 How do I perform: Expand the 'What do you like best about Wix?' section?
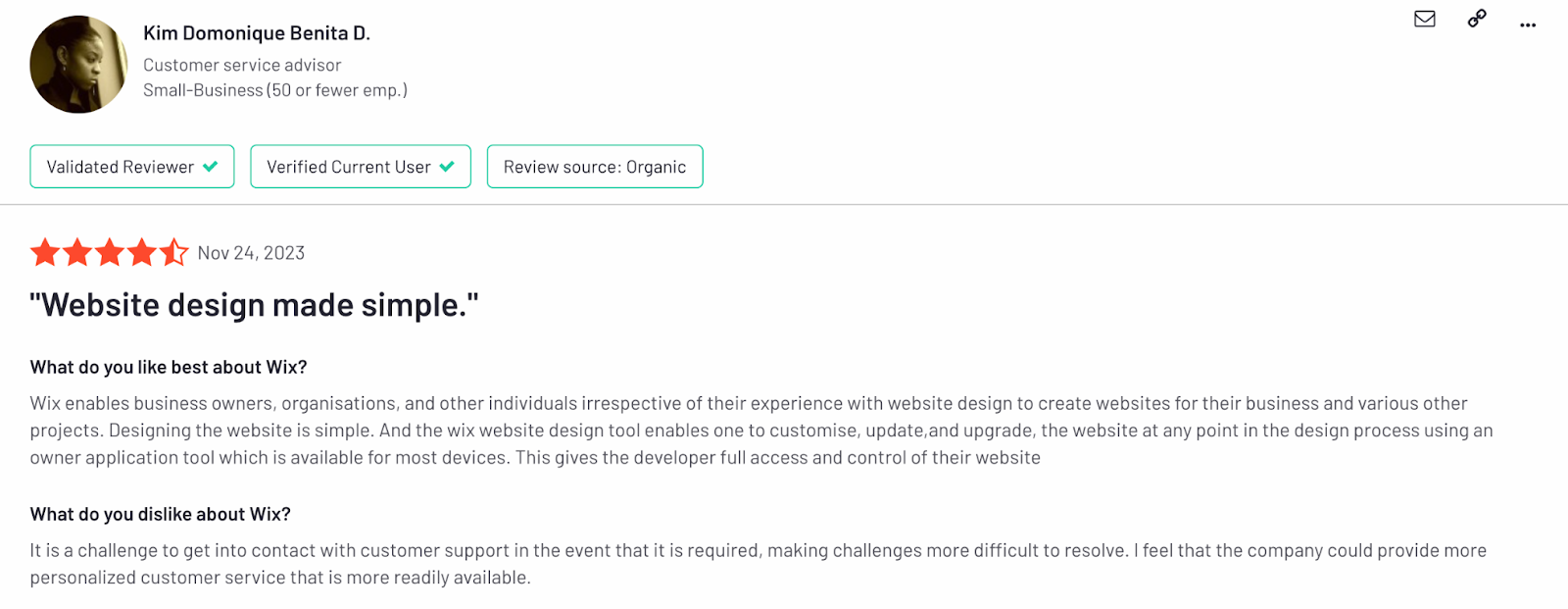(x=168, y=367)
